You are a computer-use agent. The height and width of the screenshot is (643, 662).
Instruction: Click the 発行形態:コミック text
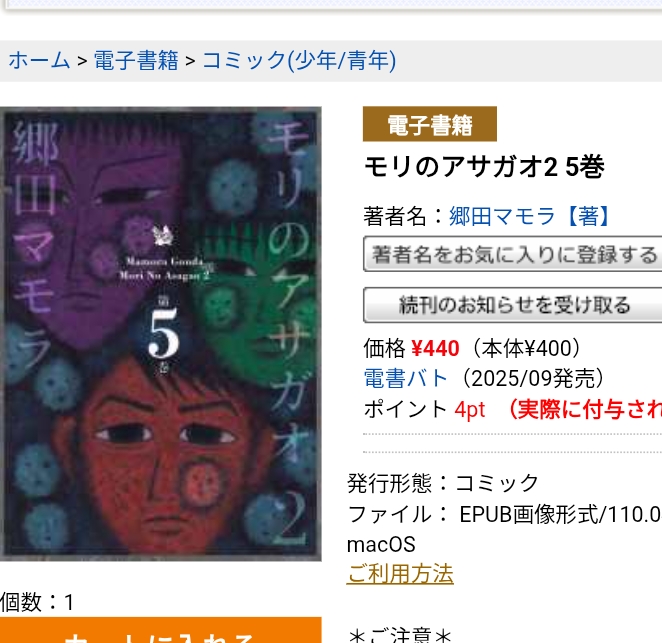coord(443,483)
